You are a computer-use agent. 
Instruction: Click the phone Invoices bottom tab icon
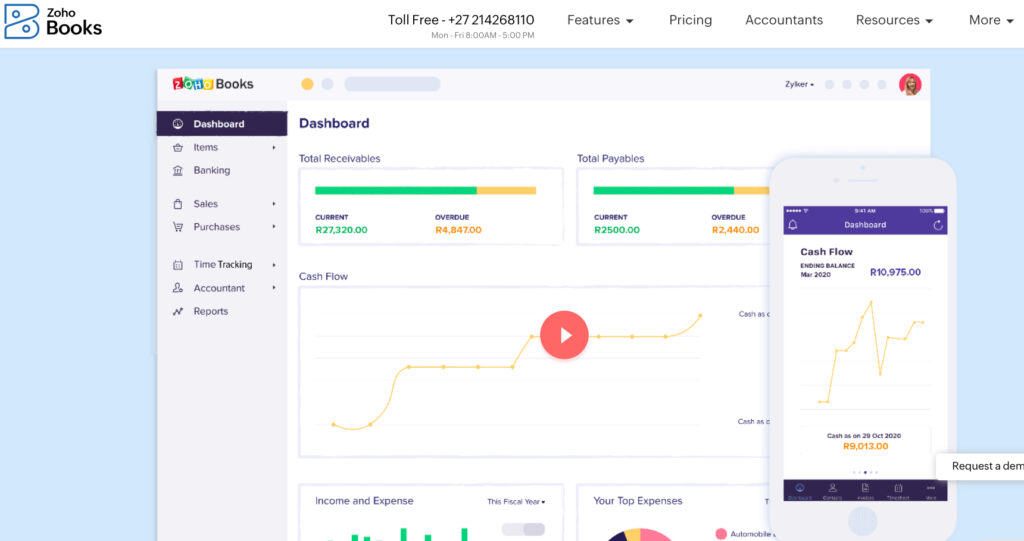point(865,489)
